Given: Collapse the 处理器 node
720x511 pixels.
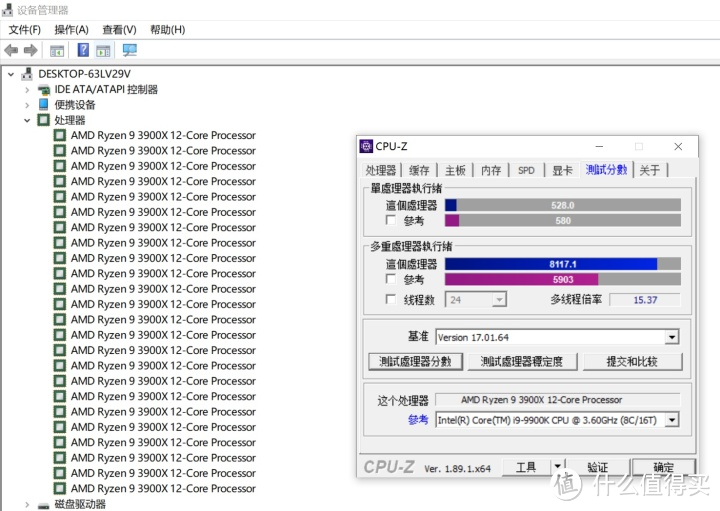Looking at the screenshot, I should 27,120.
